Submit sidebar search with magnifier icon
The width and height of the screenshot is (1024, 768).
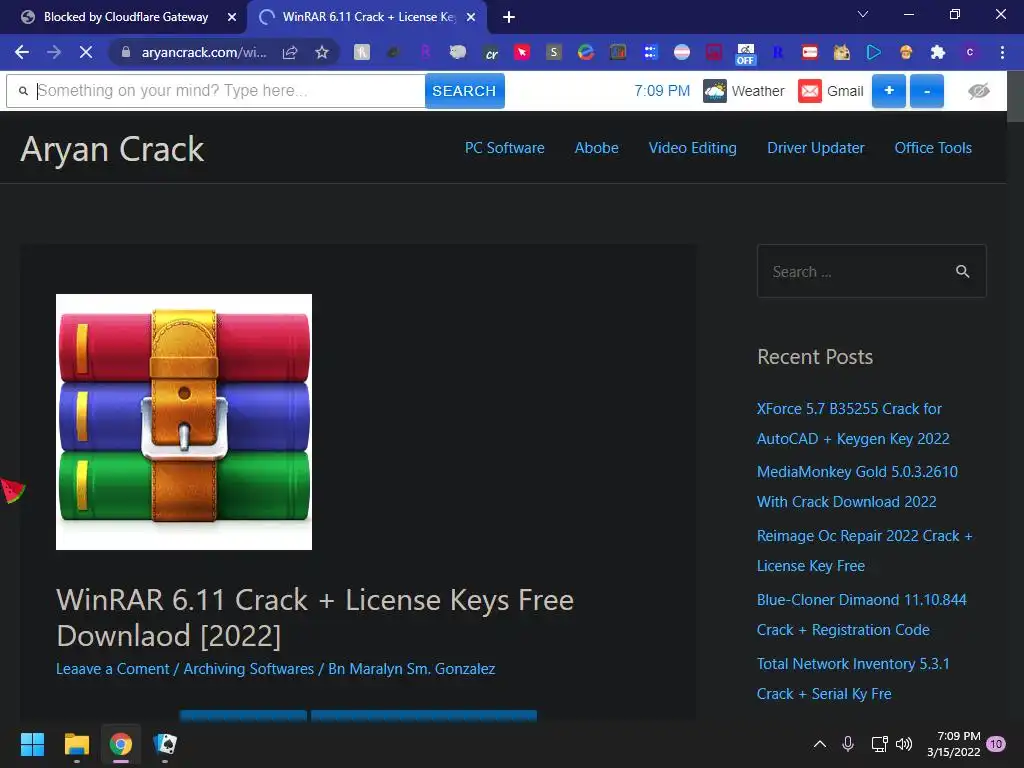(x=963, y=271)
